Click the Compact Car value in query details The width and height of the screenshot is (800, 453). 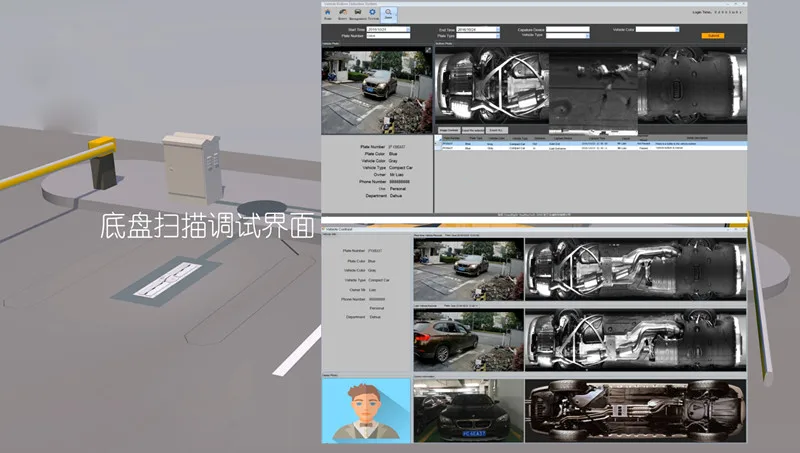401,168
